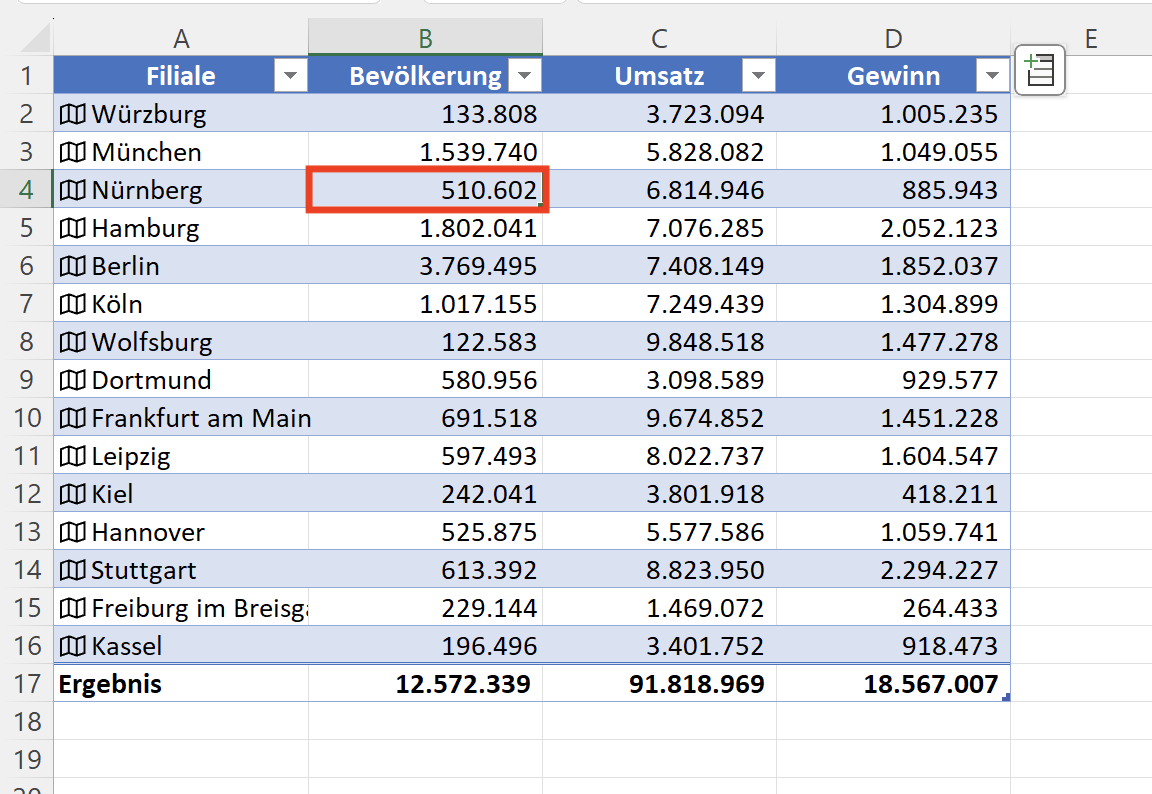The image size is (1152, 794).
Task: Open the Filiale filter dropdown
Action: click(290, 76)
